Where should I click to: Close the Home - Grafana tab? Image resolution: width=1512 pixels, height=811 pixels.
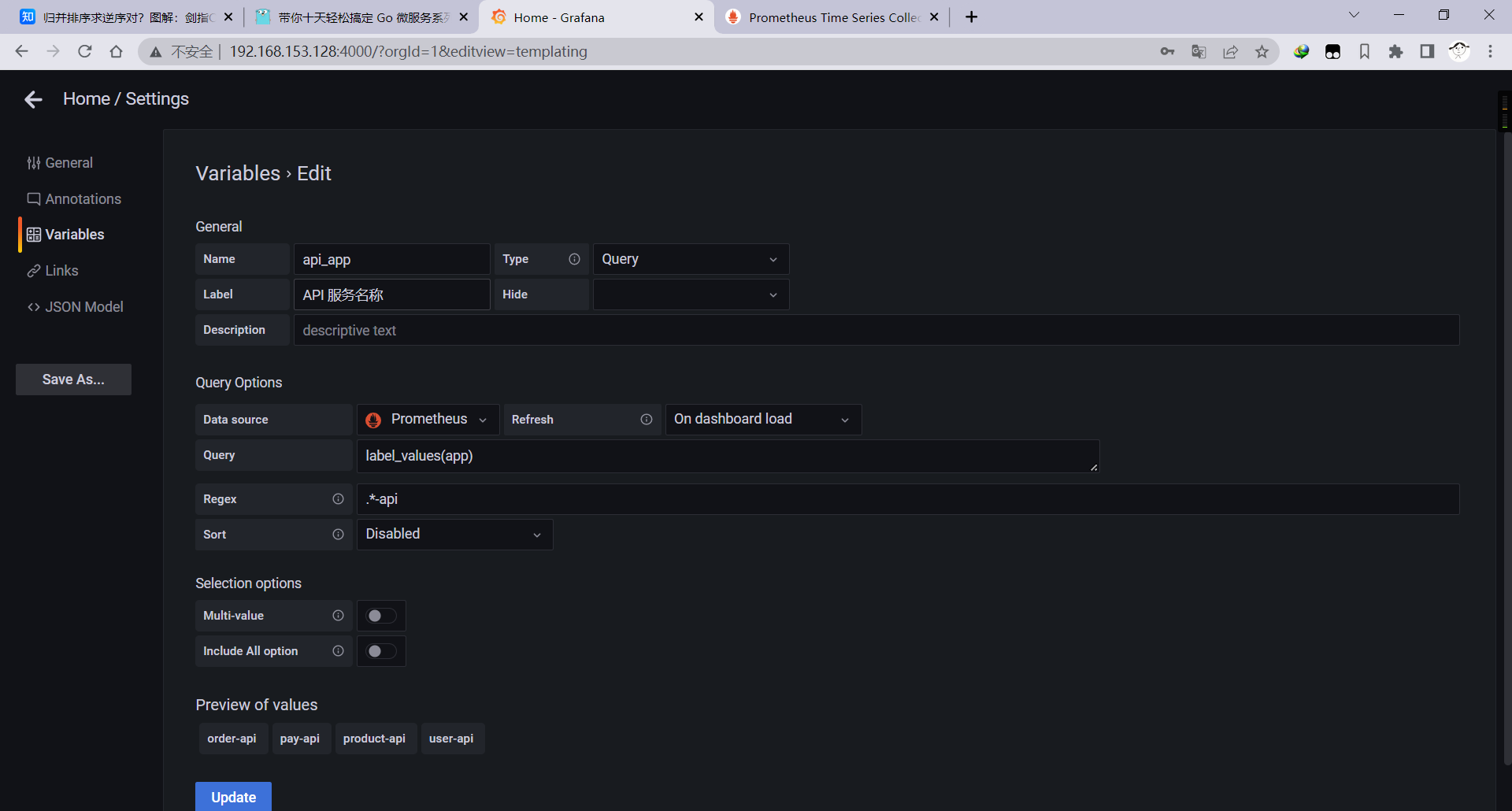[699, 17]
